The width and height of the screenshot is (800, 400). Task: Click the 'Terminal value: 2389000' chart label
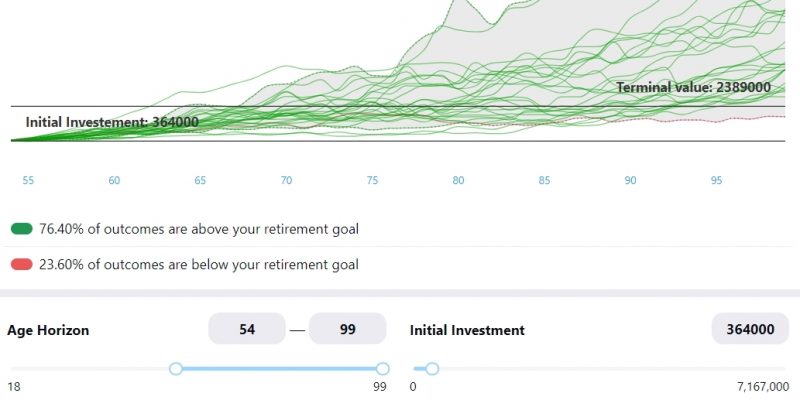pos(693,88)
